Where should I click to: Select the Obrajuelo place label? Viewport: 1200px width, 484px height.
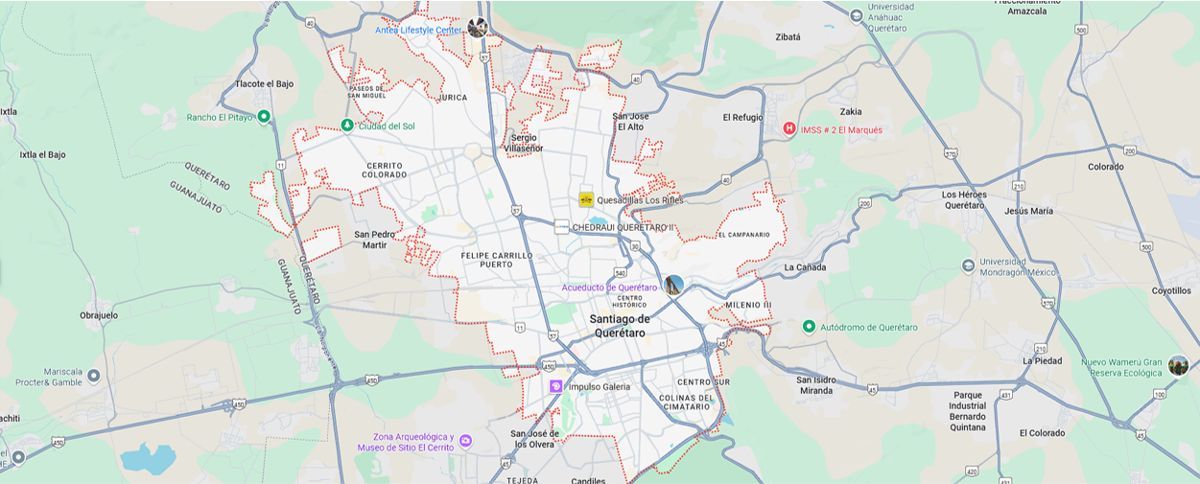click(99, 315)
